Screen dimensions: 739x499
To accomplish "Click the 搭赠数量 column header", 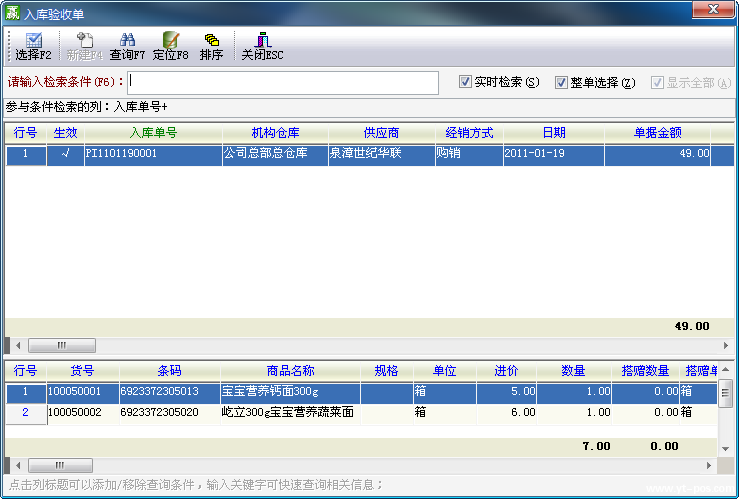I will (x=645, y=371).
